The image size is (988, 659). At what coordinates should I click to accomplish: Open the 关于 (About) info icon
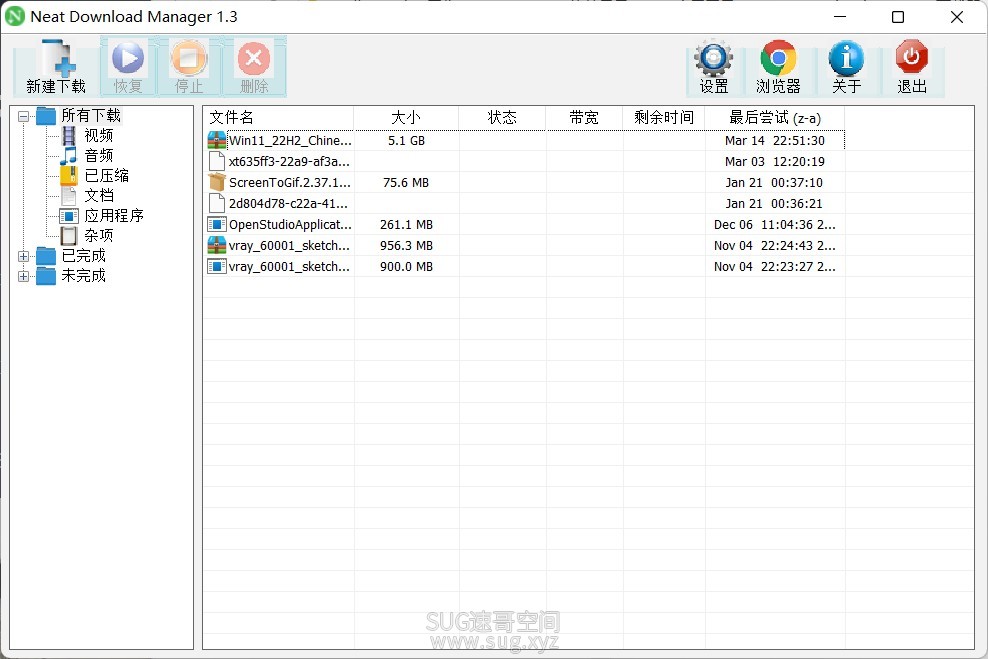[x=846, y=58]
